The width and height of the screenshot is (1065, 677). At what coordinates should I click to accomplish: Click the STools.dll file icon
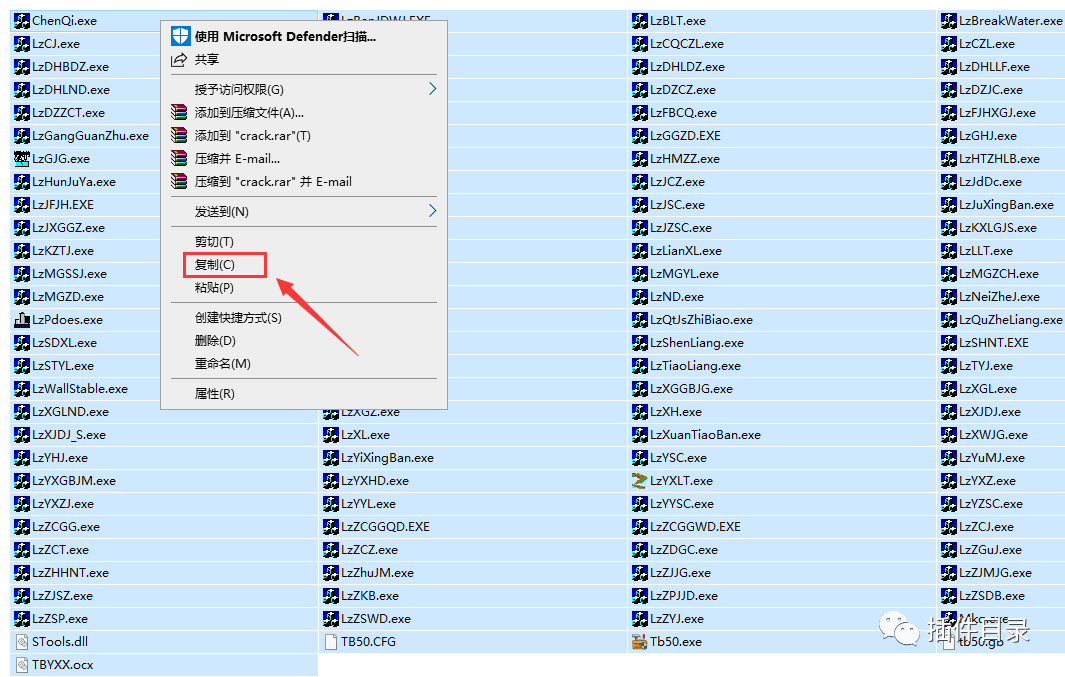(x=22, y=642)
